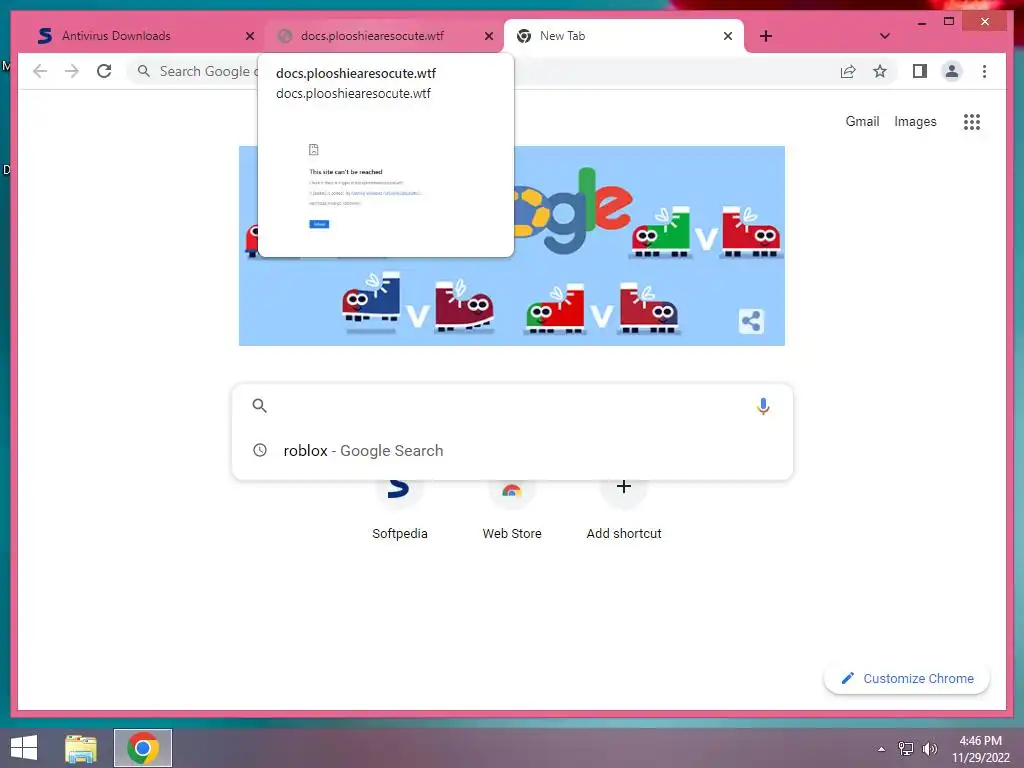Open the volume control tray icon

pyautogui.click(x=929, y=748)
